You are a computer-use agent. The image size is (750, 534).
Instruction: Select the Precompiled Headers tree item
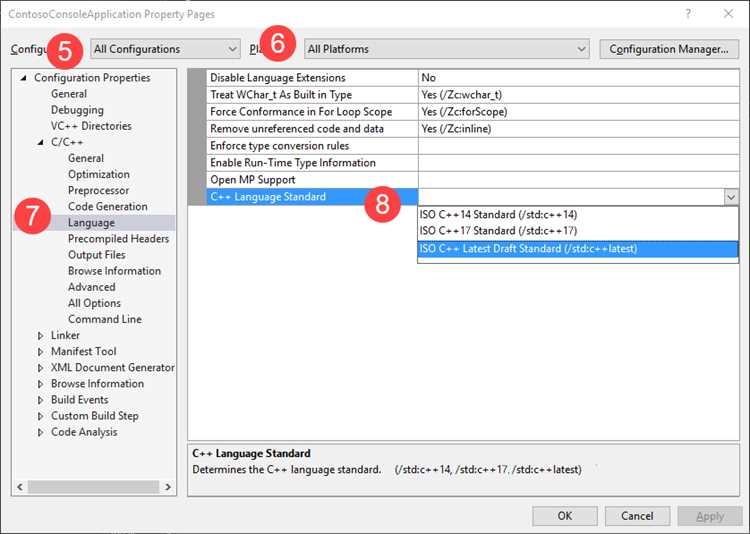coord(118,239)
